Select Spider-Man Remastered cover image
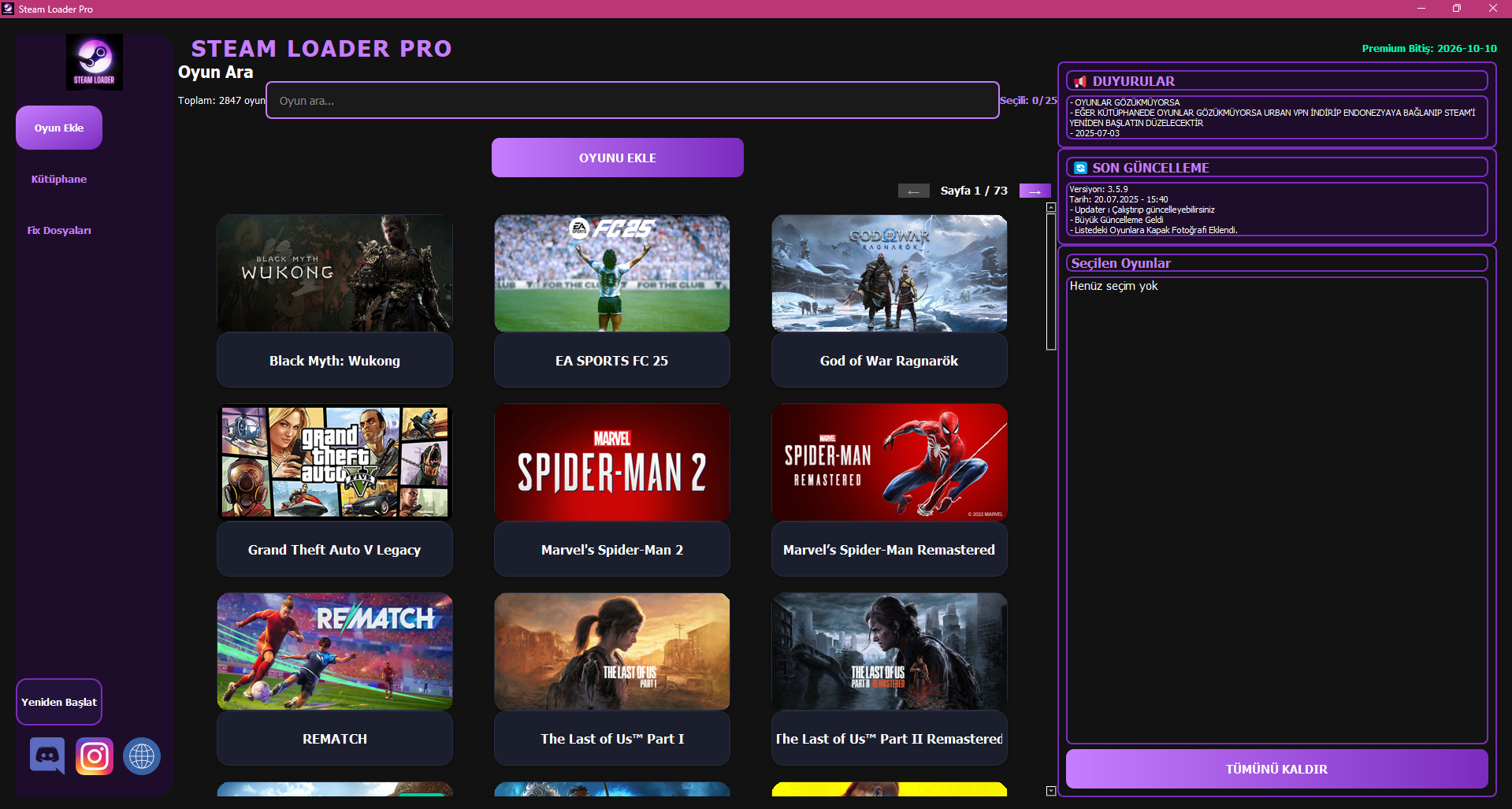Screen dimensions: 1512x809 coord(890,462)
